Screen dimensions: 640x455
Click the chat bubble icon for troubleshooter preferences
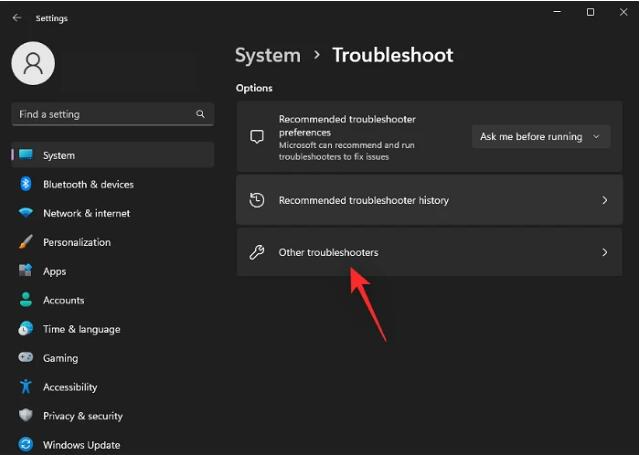coord(257,137)
